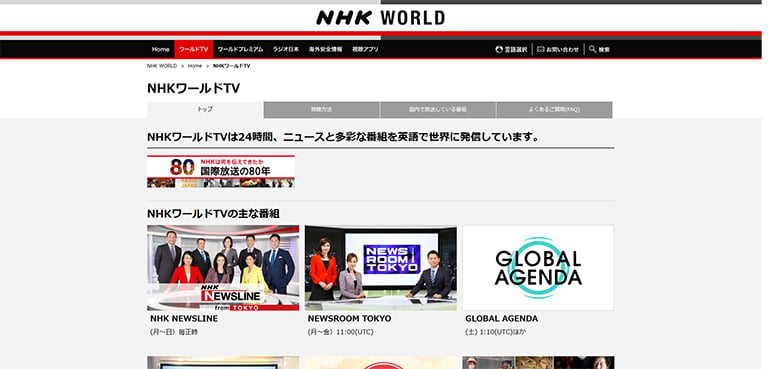Open the 海外安全情報 menu item
The image size is (768, 369).
tap(325, 49)
